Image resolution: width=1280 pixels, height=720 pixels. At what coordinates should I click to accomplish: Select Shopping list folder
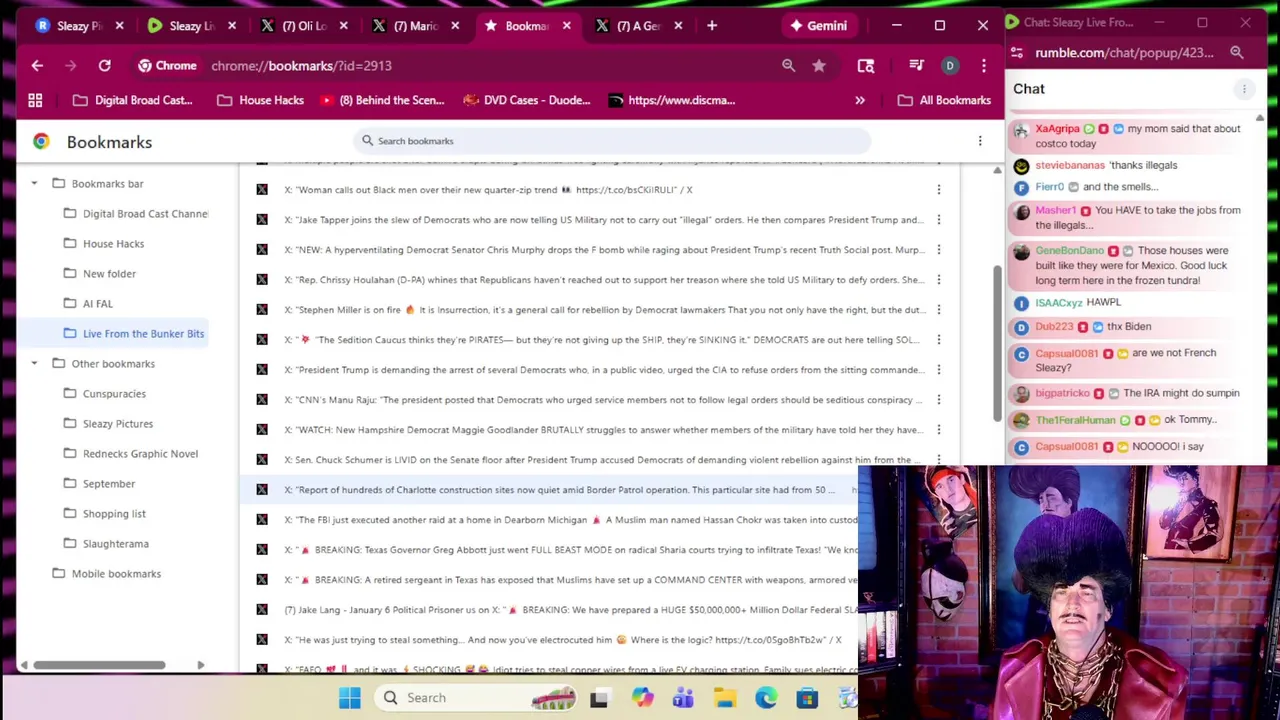104,514
